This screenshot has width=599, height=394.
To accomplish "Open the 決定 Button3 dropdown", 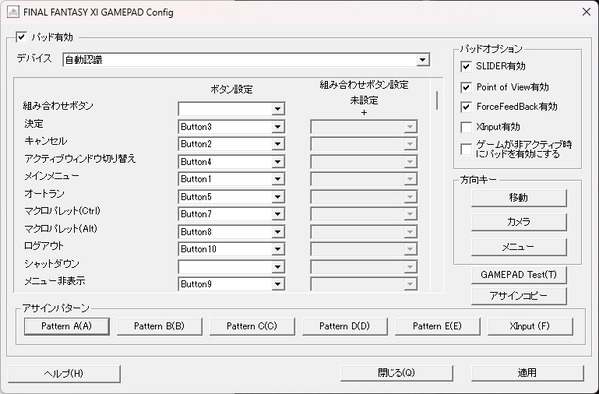I will 231,126.
